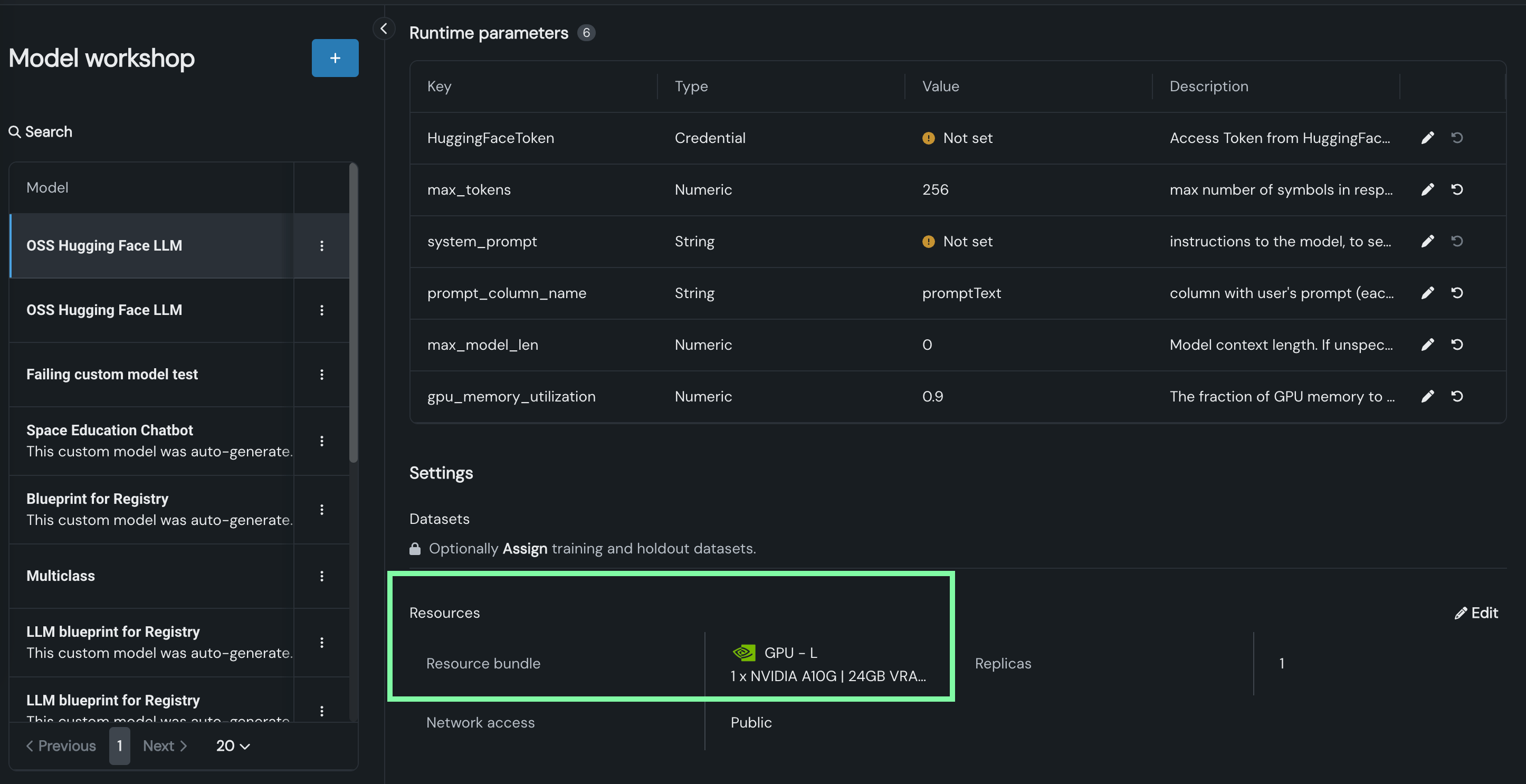This screenshot has height=784, width=1526.
Task: Collapse the Model workshop side panel
Action: (384, 28)
